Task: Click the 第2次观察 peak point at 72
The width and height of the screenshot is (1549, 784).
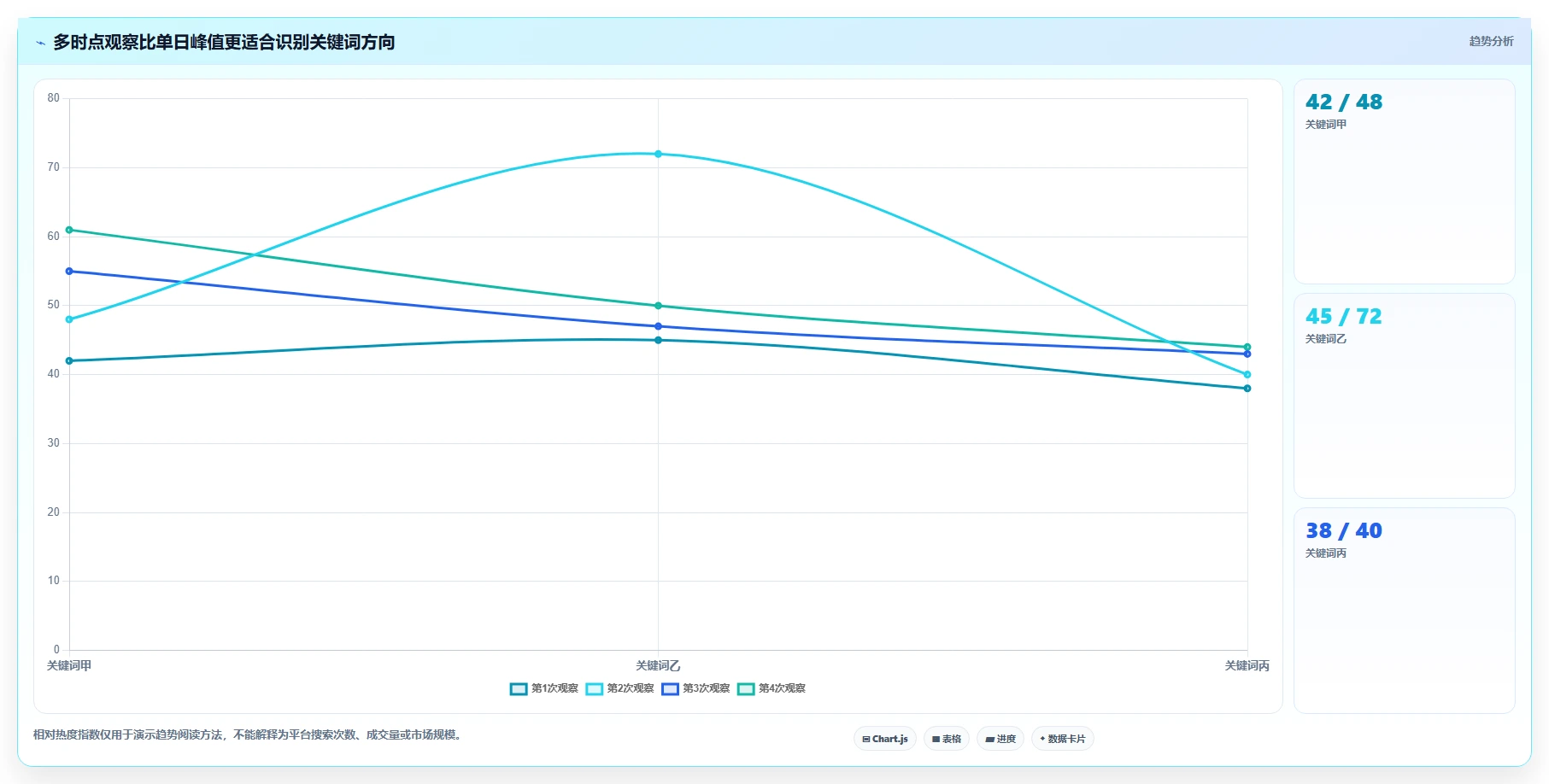Action: pyautogui.click(x=658, y=154)
